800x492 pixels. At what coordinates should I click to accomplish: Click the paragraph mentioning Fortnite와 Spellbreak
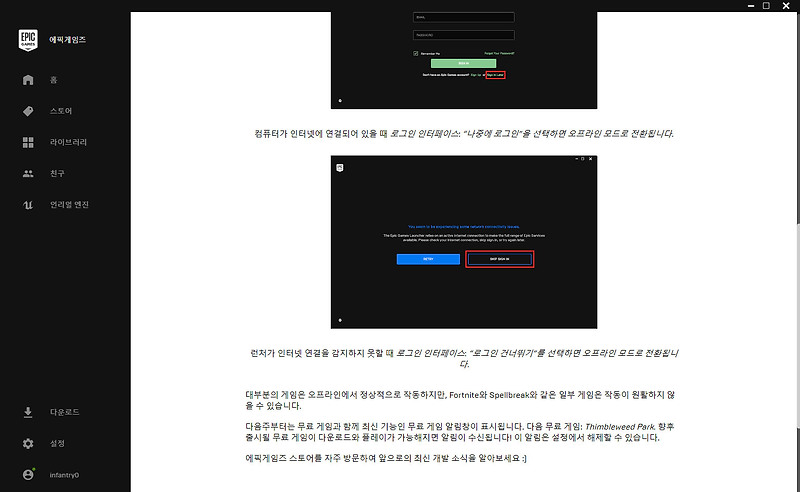[x=460, y=400]
